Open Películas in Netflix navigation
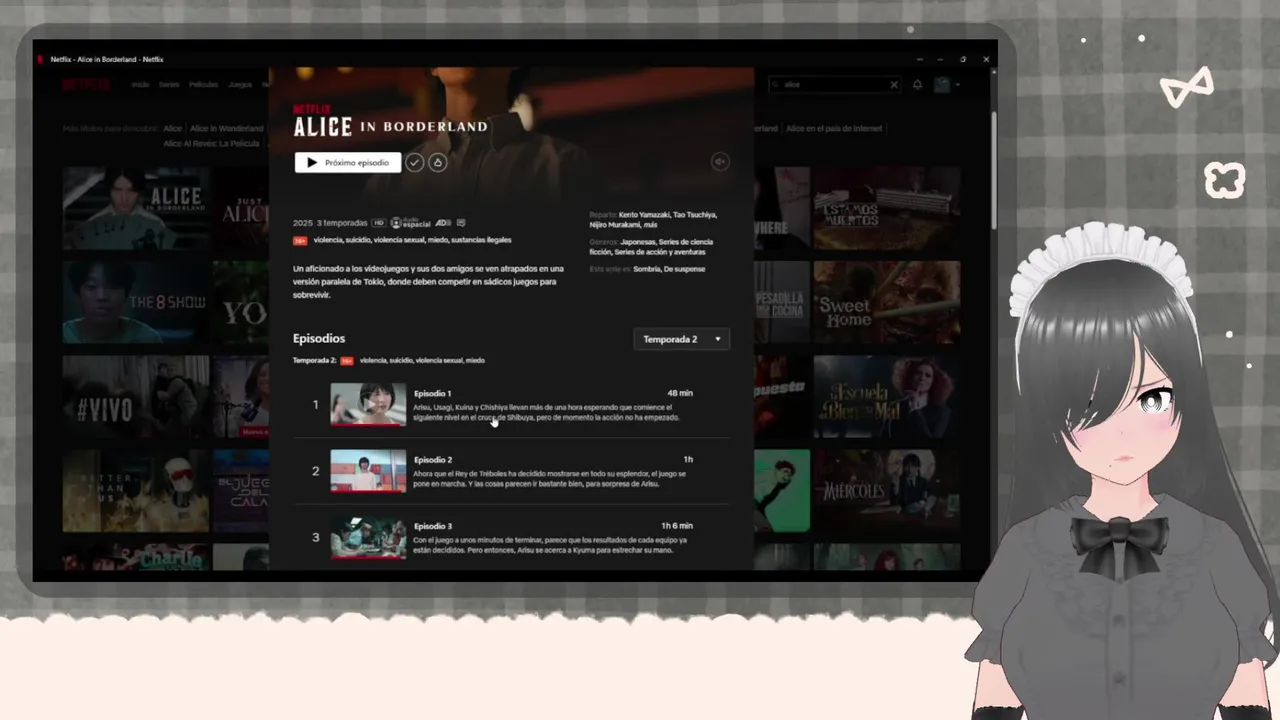 (203, 85)
